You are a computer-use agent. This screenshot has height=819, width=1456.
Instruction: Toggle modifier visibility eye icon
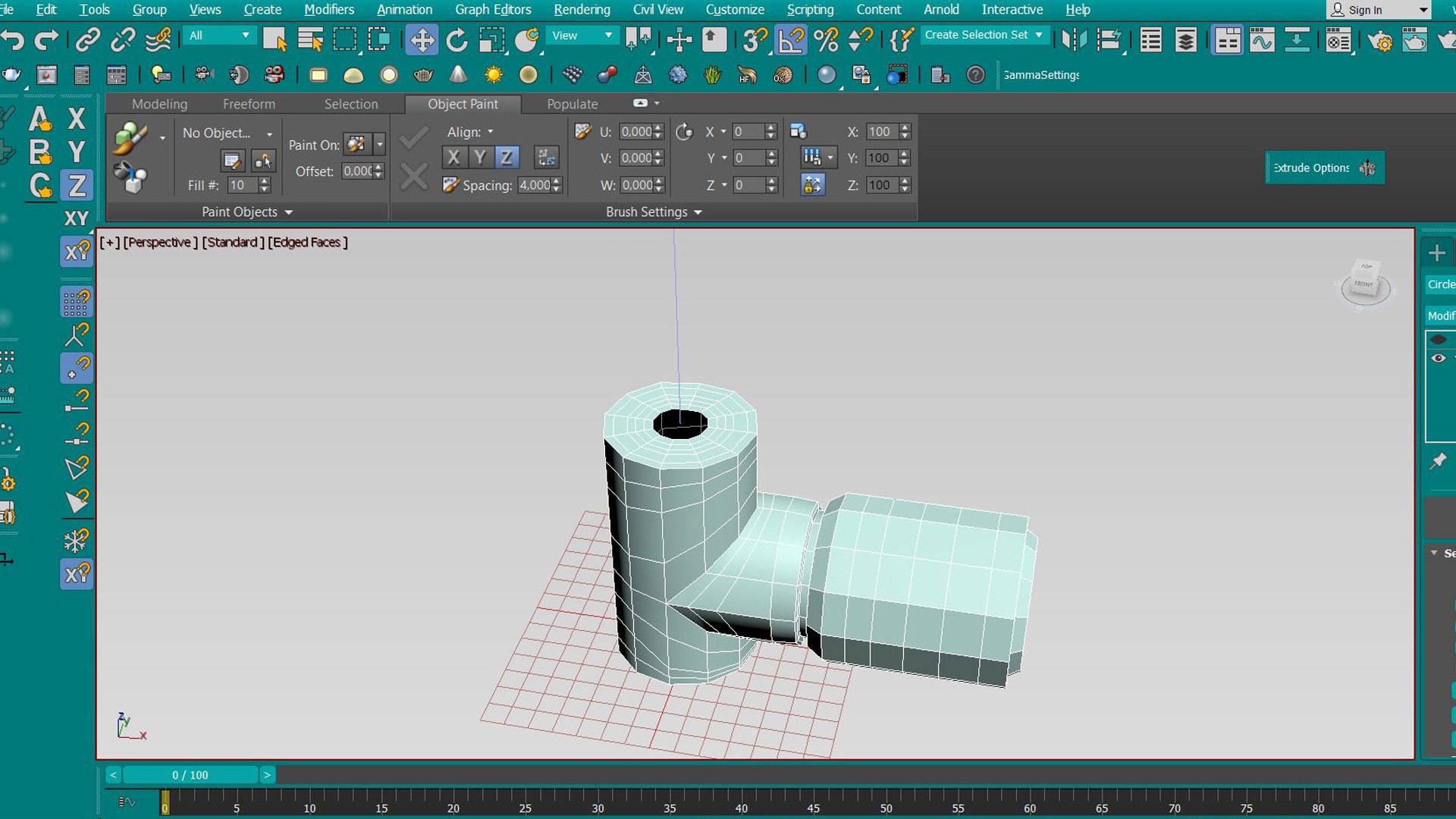click(1439, 358)
